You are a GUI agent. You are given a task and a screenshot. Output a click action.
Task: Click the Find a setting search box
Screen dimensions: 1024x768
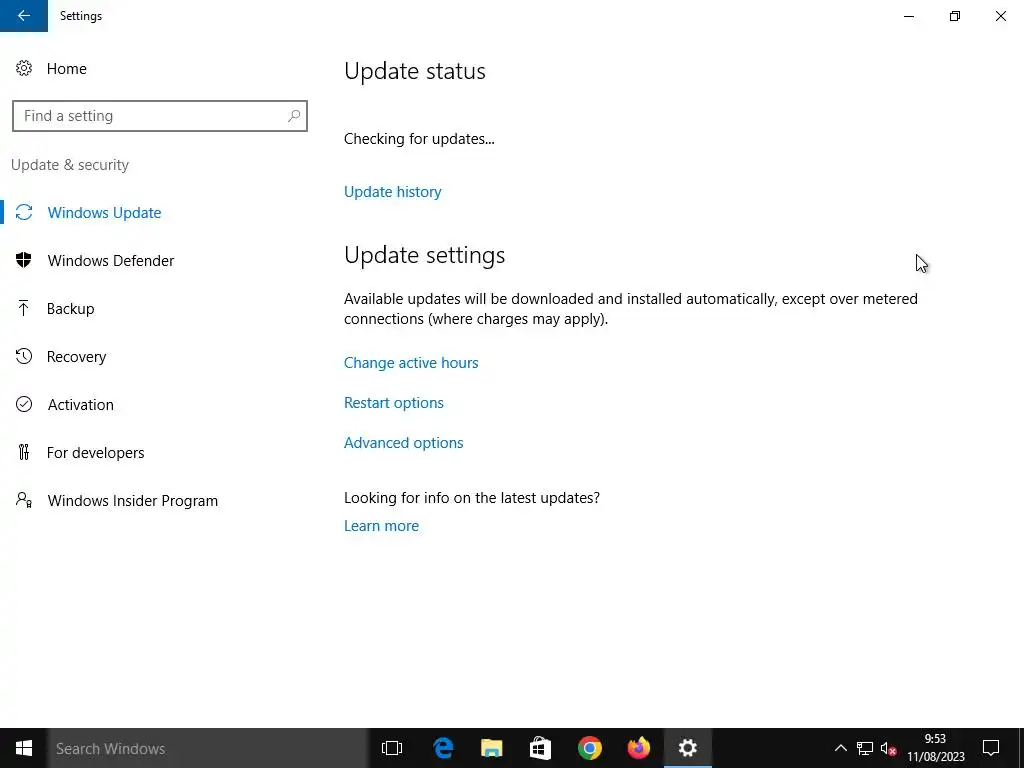tap(159, 116)
